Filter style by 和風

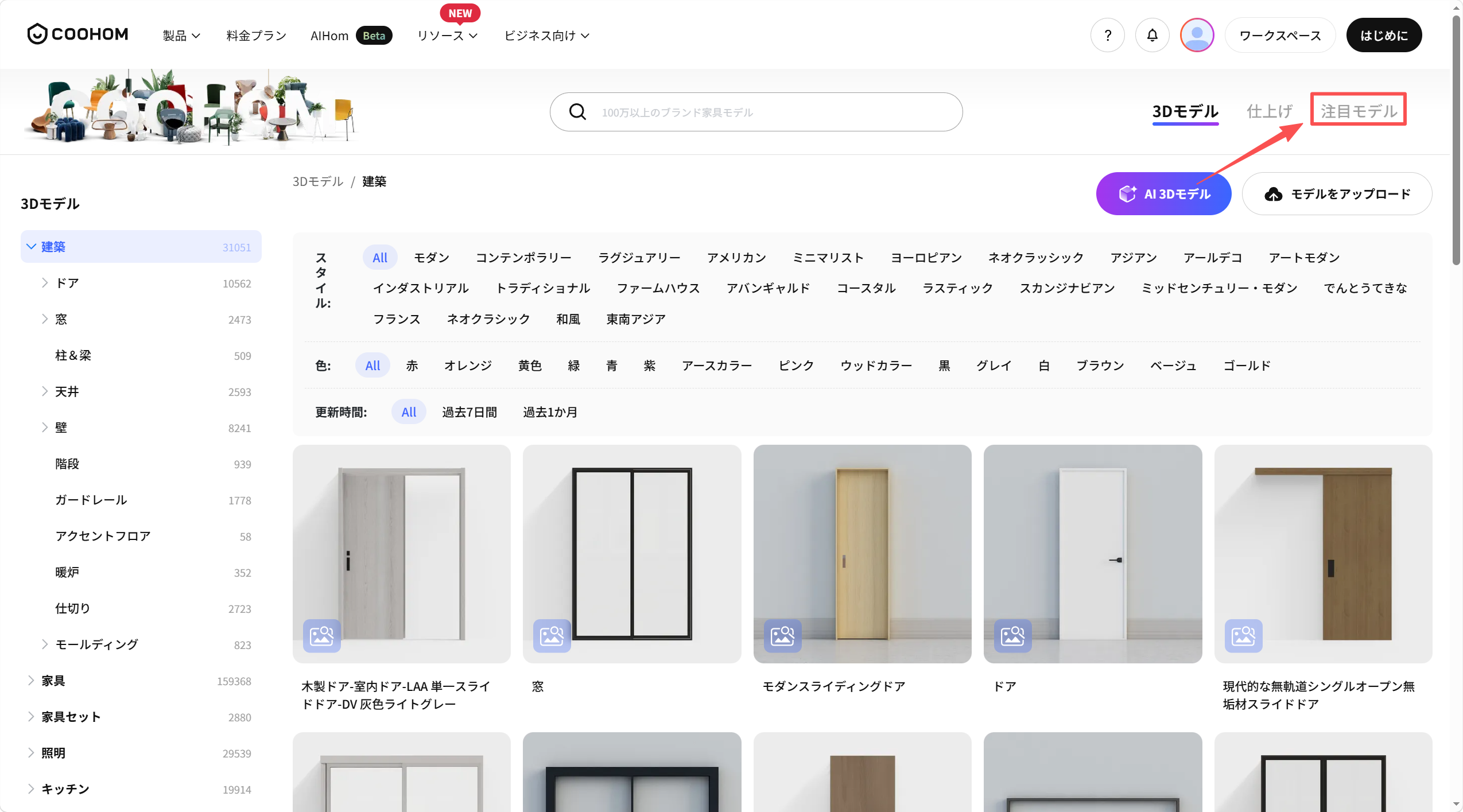pyautogui.click(x=568, y=319)
